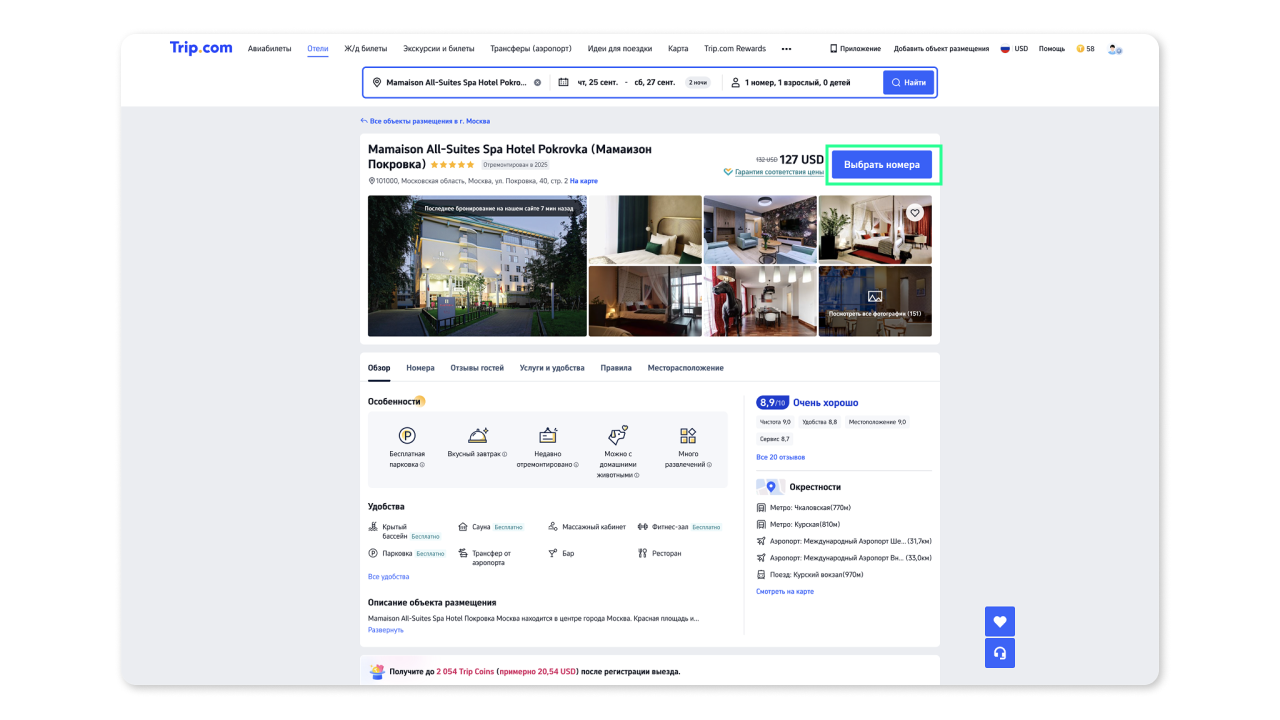View all 151 photos thumbnail

(x=875, y=301)
